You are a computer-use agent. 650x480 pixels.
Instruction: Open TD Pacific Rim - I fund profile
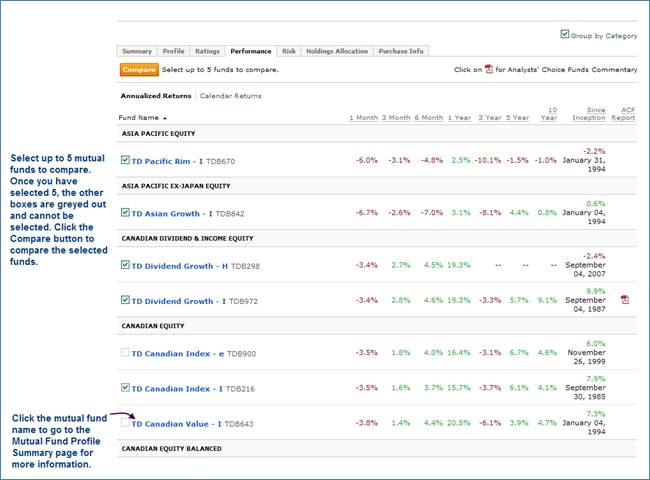[x=167, y=161]
